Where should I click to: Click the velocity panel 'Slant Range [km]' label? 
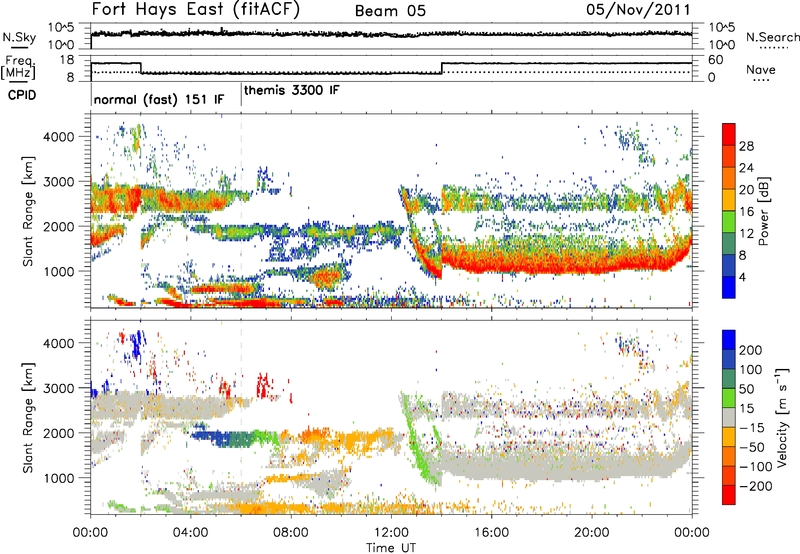pos(28,417)
